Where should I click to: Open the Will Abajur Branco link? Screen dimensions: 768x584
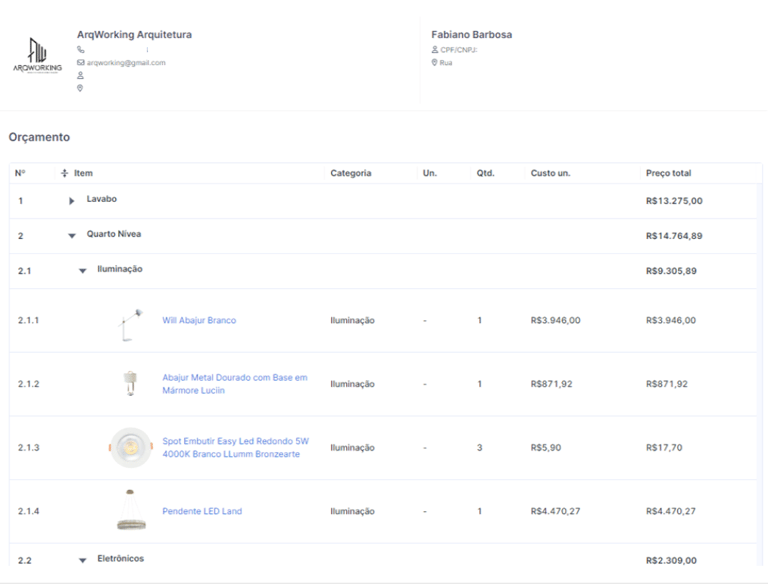[x=199, y=320]
